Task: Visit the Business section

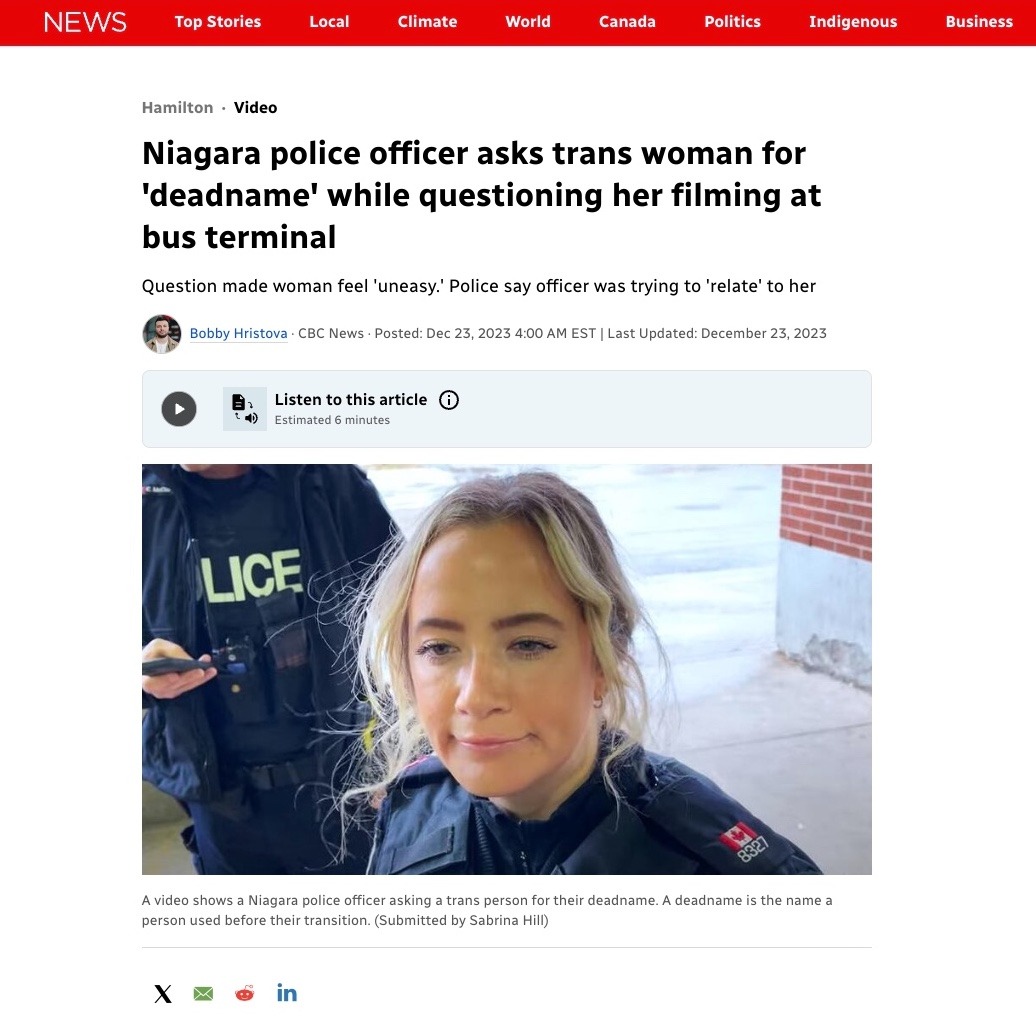Action: click(979, 22)
